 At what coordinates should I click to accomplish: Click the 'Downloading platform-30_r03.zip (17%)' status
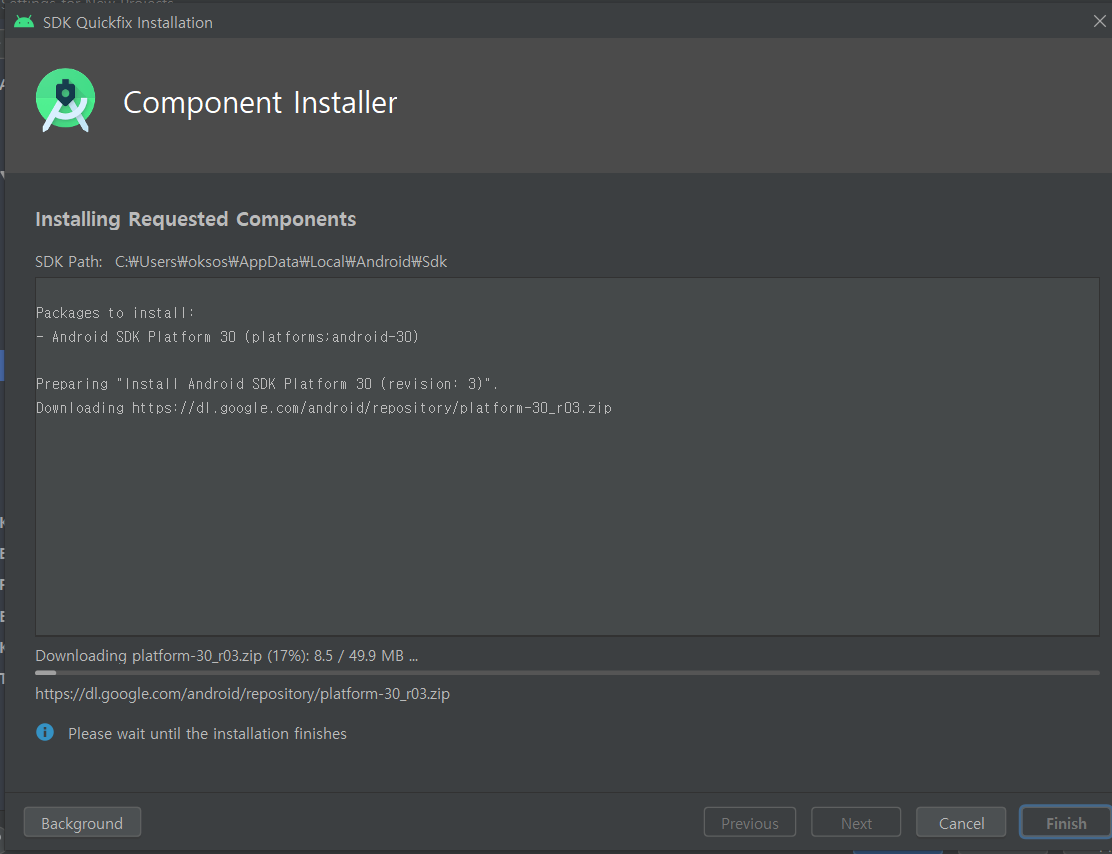pos(226,655)
